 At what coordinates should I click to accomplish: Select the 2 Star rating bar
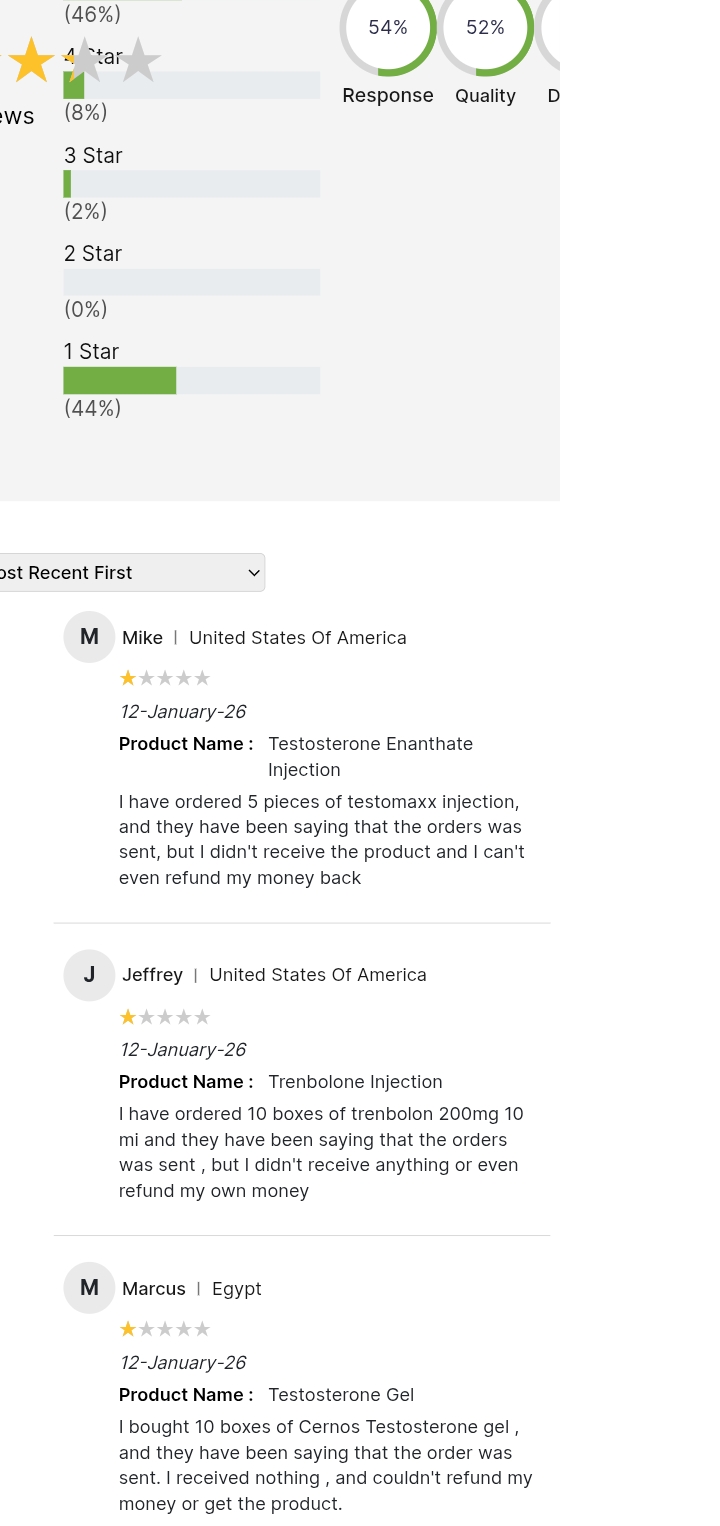[x=191, y=282]
